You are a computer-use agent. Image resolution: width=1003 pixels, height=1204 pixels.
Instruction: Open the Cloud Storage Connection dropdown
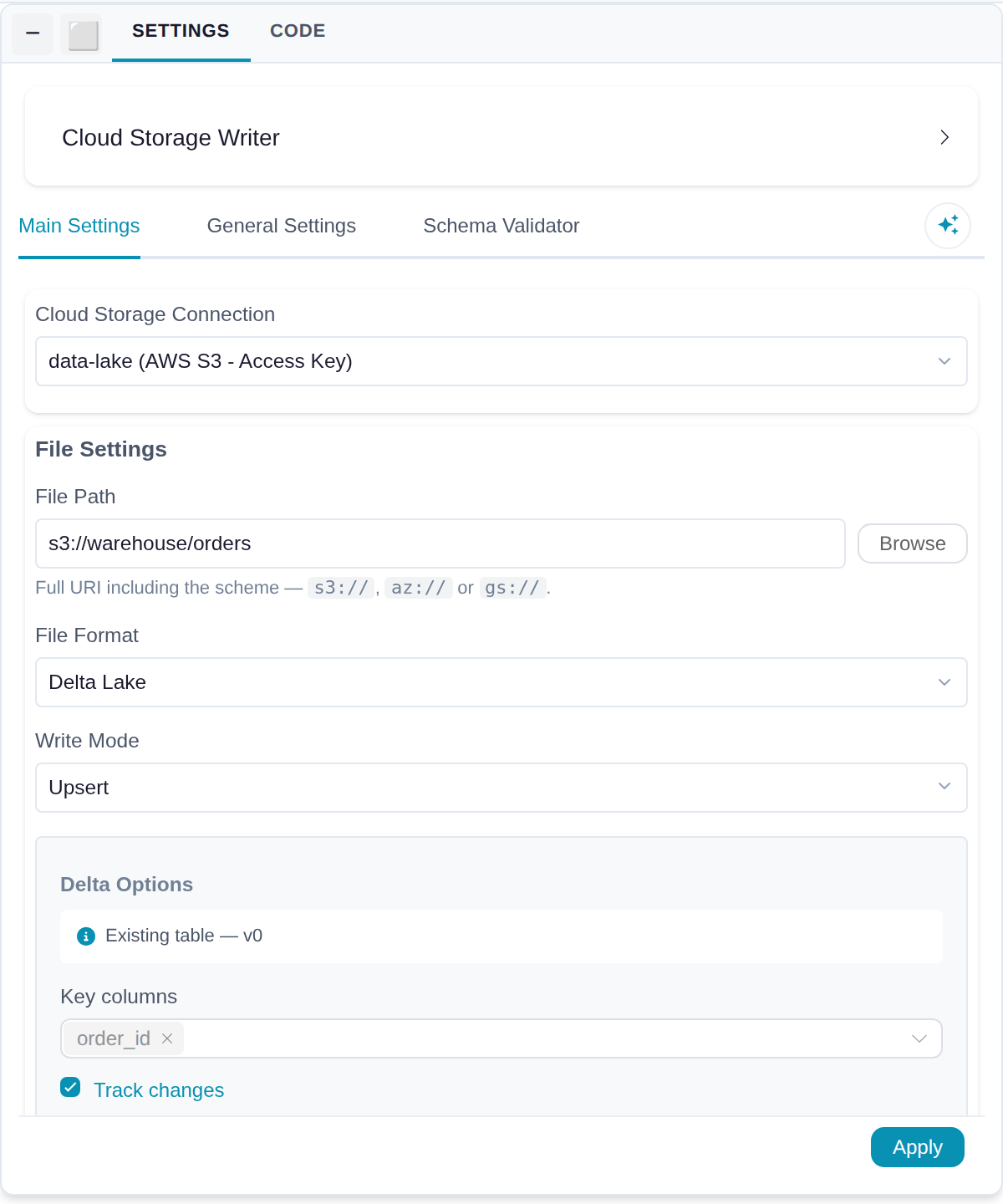[501, 361]
